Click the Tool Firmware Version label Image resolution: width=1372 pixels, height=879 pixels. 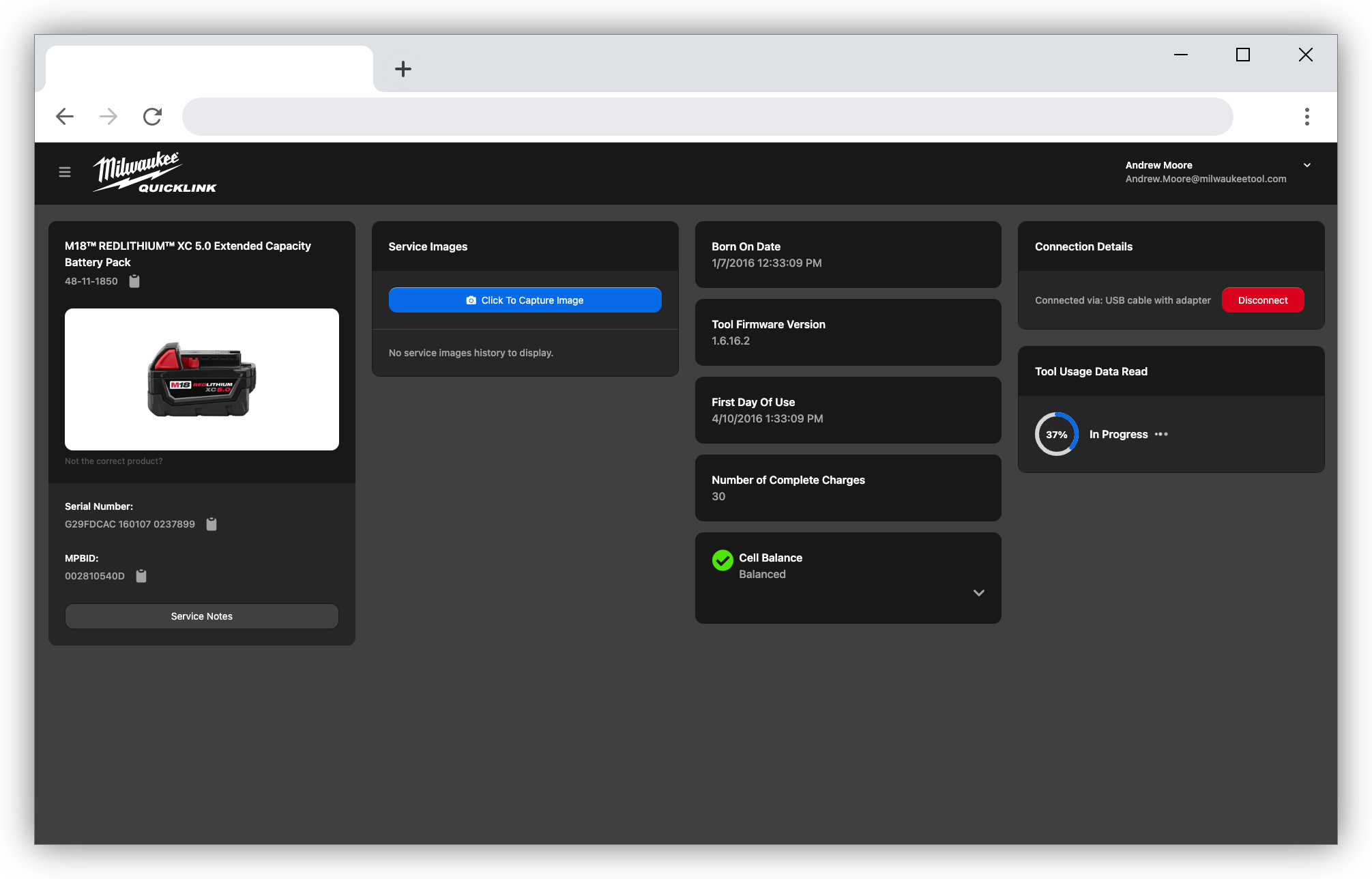tap(768, 324)
